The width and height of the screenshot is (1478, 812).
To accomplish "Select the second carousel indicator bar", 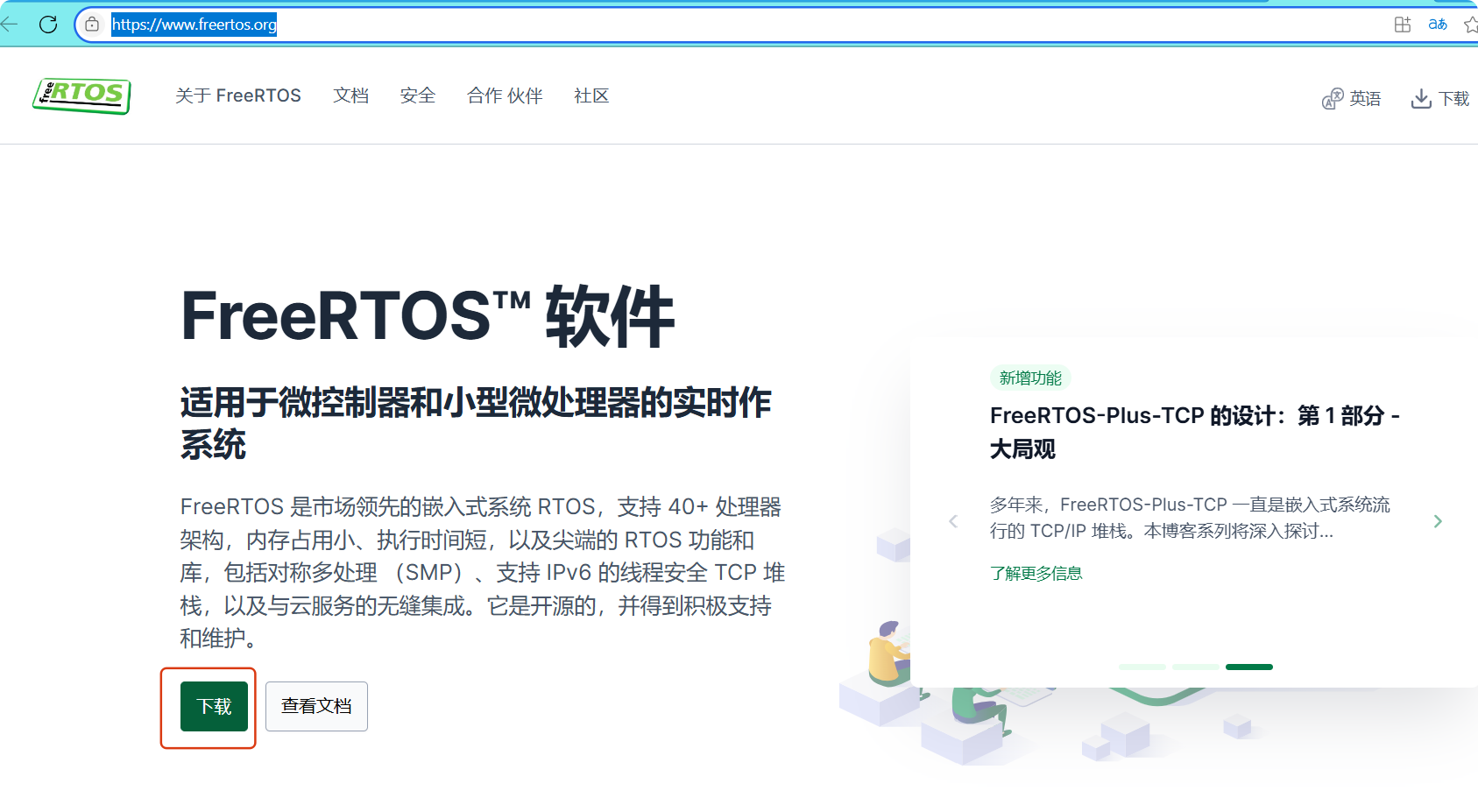I will click(x=1196, y=667).
